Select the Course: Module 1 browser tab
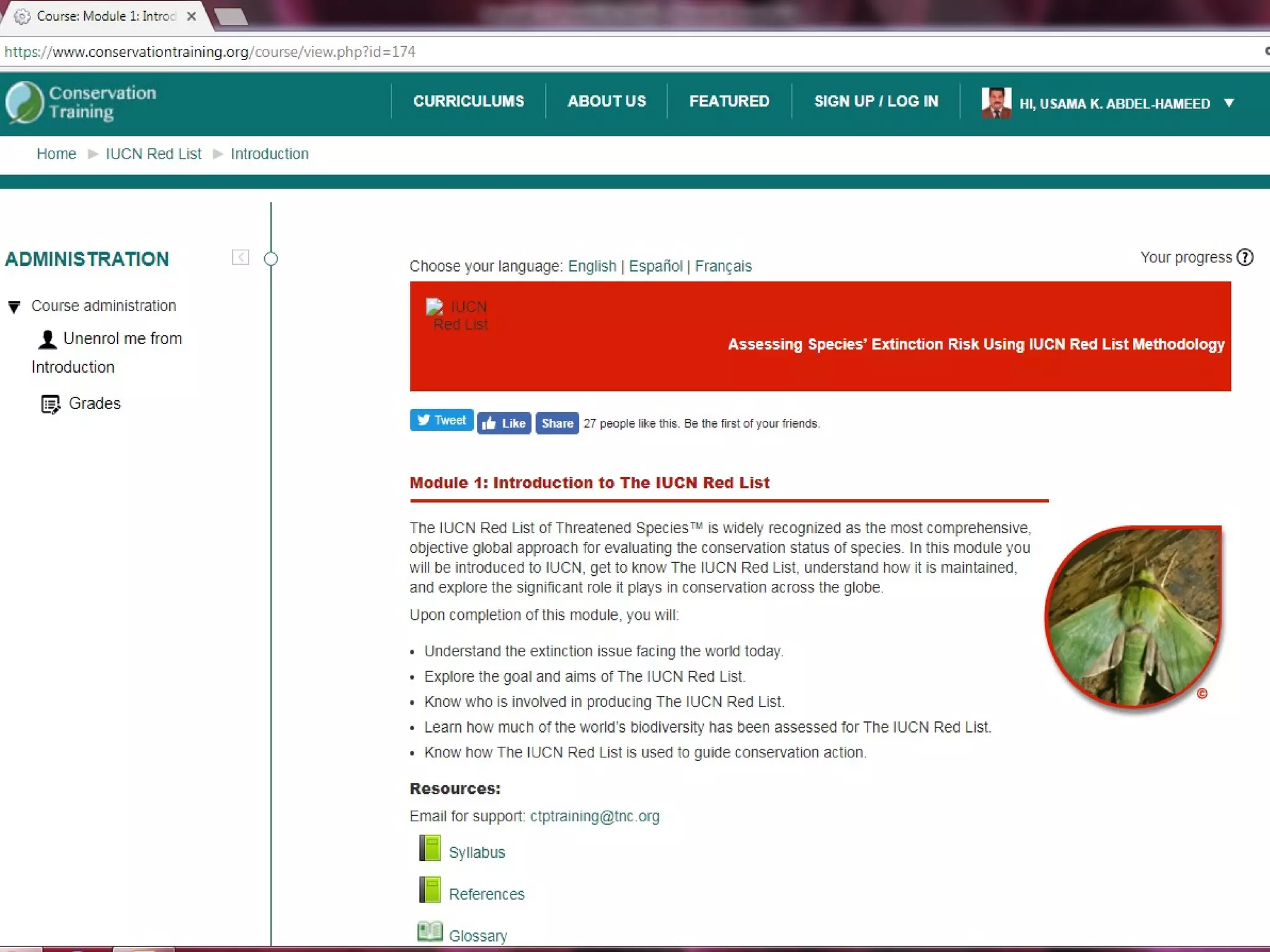Image resolution: width=1270 pixels, height=952 pixels. [107, 16]
